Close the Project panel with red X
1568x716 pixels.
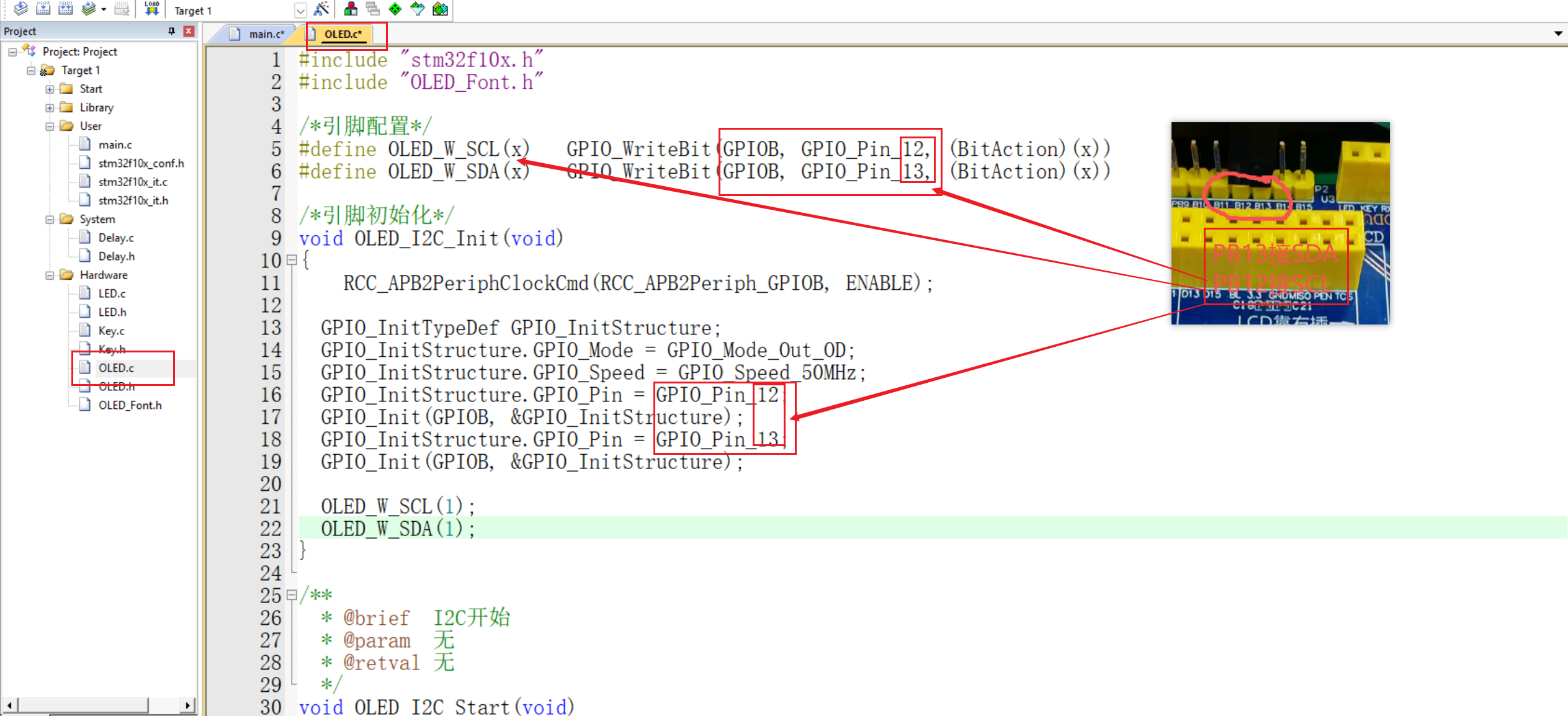click(189, 31)
